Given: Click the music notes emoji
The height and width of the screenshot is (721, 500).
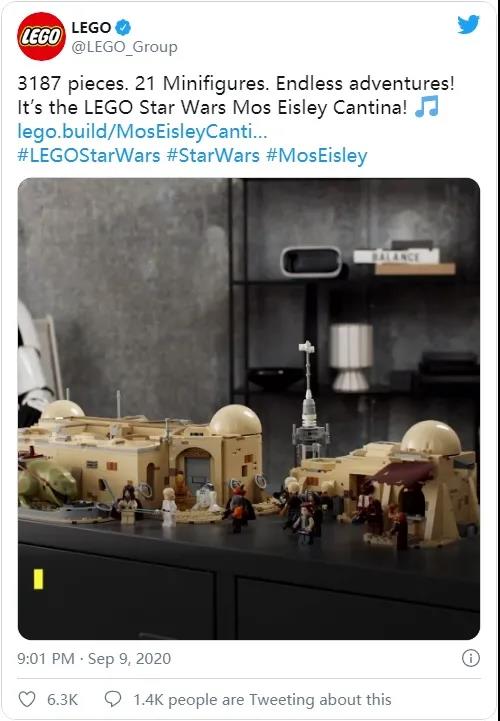Looking at the screenshot, I should 426,107.
